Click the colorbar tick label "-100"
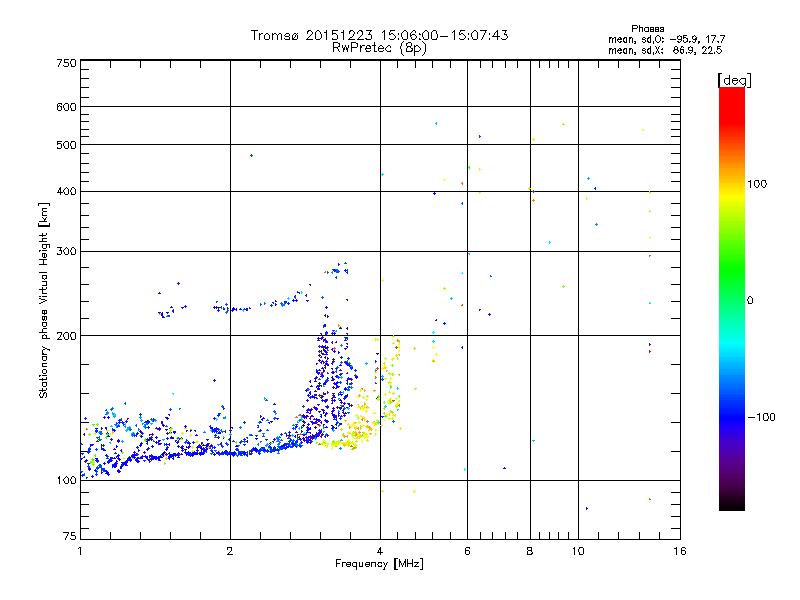Viewport: 800px width, 600px height. point(761,417)
